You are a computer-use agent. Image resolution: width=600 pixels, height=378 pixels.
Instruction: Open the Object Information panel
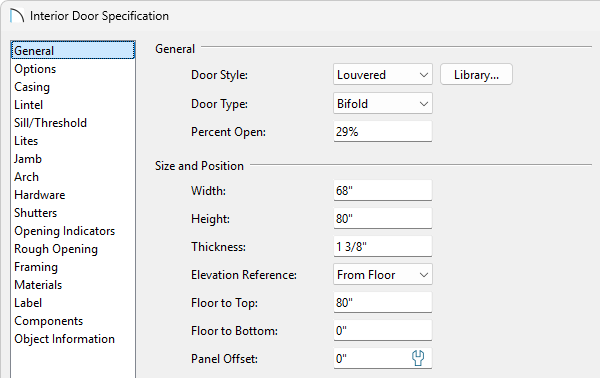[x=73, y=339]
